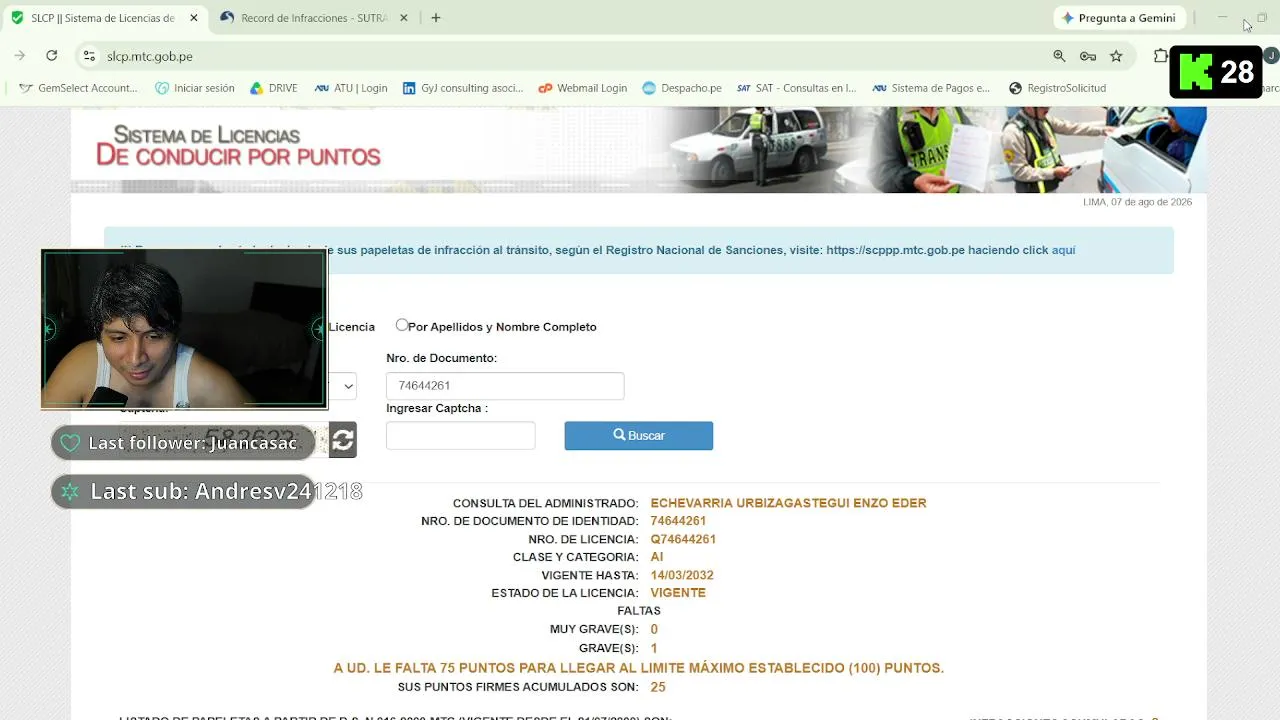Image resolution: width=1280 pixels, height=720 pixels.
Task: Click the Sistema de Licencias header logo
Action: (238, 146)
